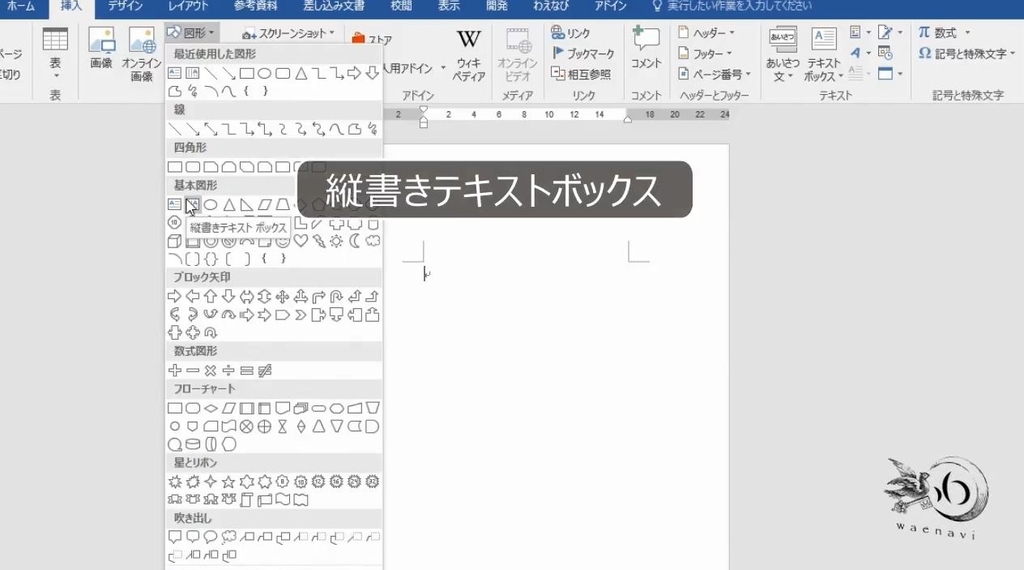Select the cloud shape
1024x570 pixels.
pos(372,241)
